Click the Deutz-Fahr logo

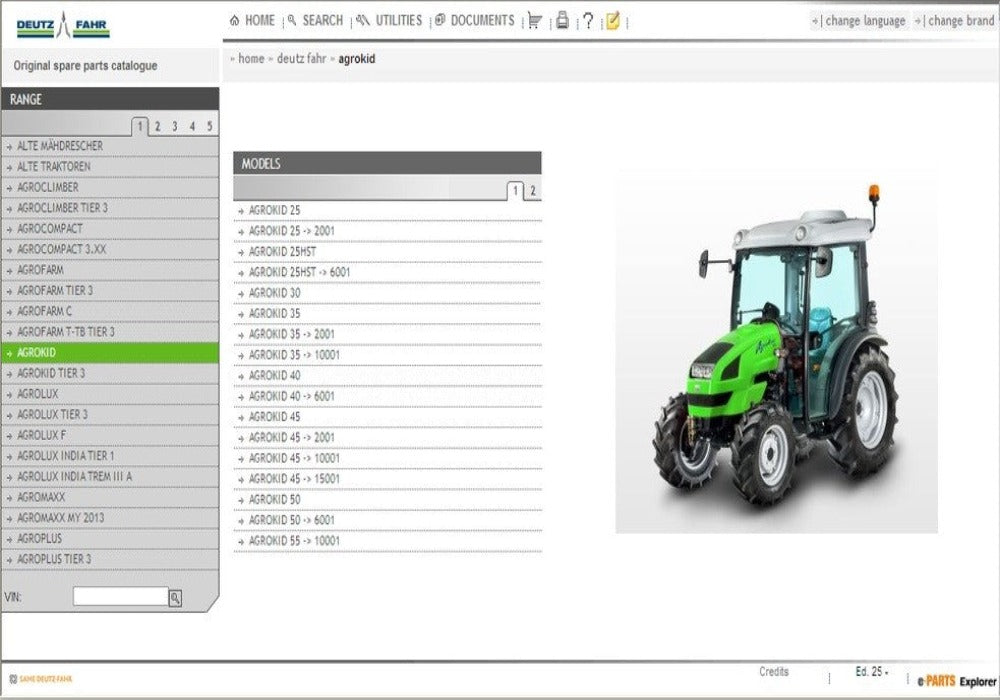(x=63, y=26)
